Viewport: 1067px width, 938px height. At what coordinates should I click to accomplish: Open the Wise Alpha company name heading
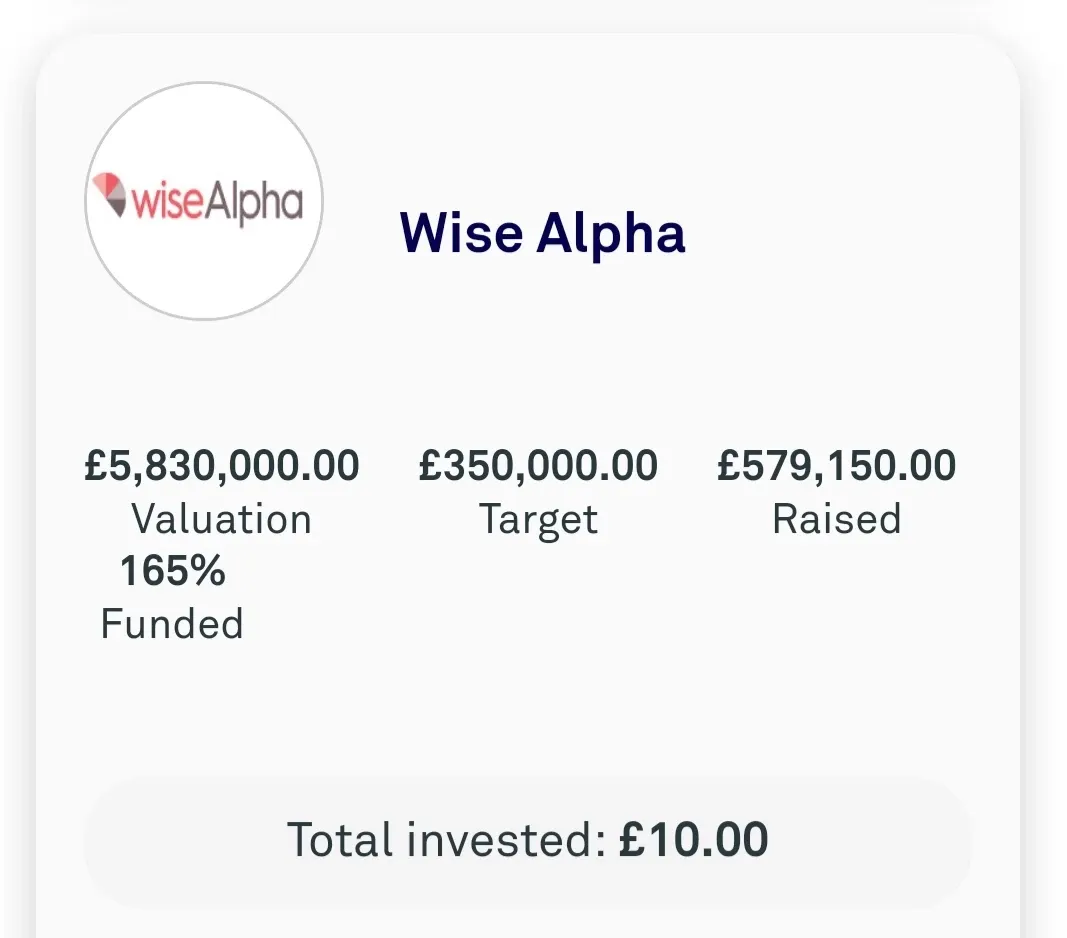pos(542,233)
